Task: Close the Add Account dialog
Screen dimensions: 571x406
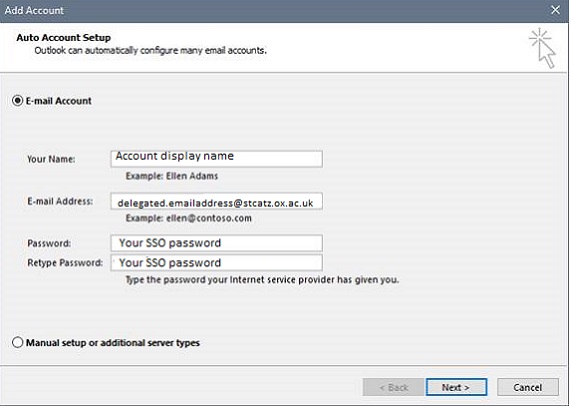Action: pos(555,10)
